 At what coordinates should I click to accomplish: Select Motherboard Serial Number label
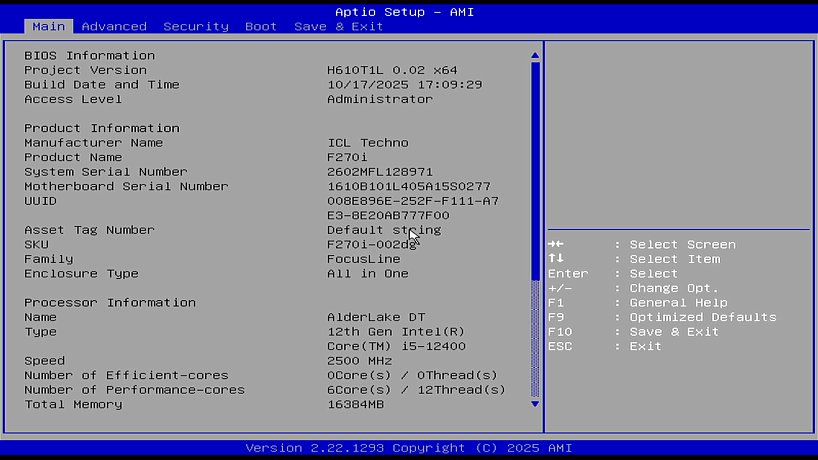pos(126,186)
